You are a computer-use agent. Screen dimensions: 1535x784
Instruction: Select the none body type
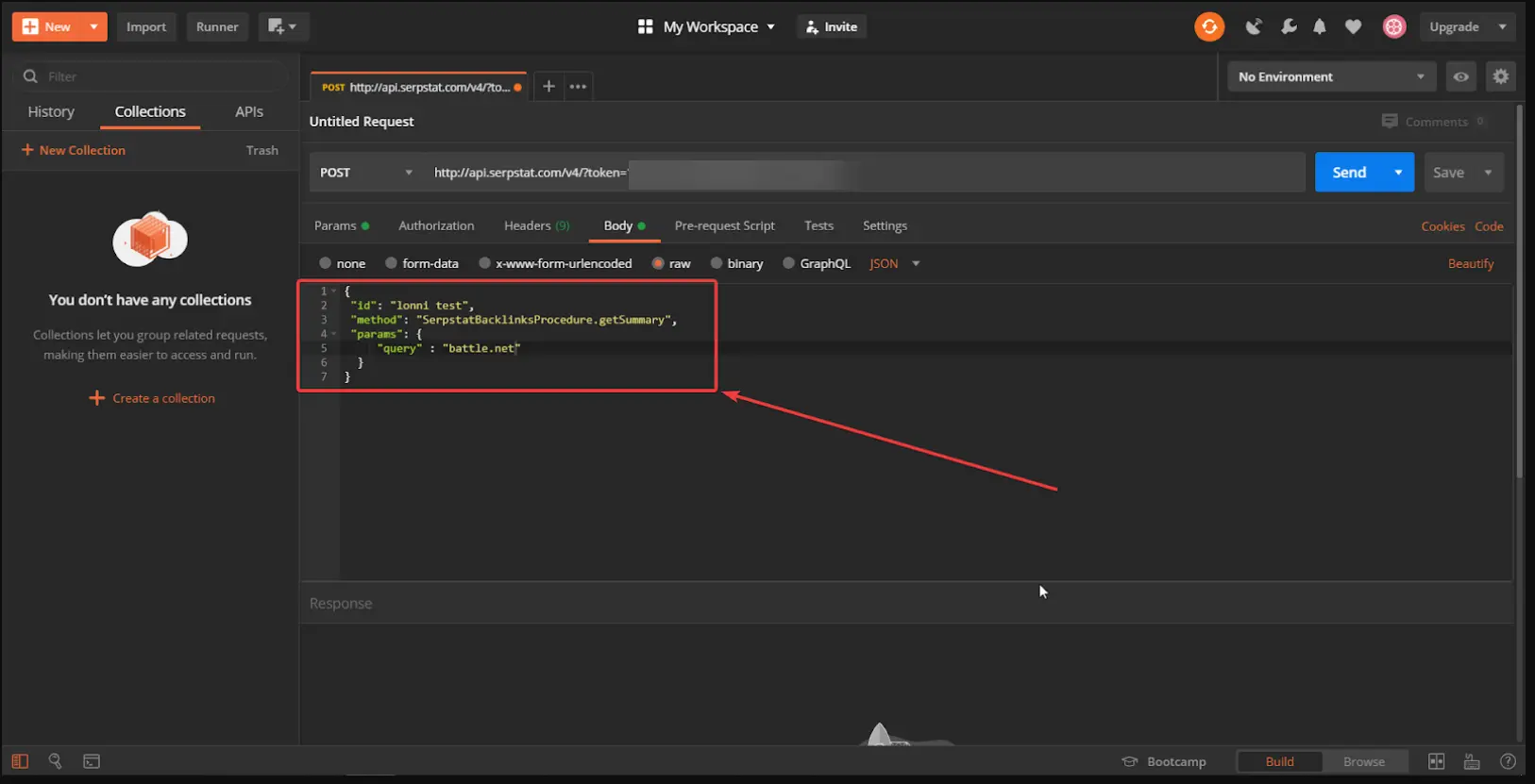pyautogui.click(x=325, y=263)
